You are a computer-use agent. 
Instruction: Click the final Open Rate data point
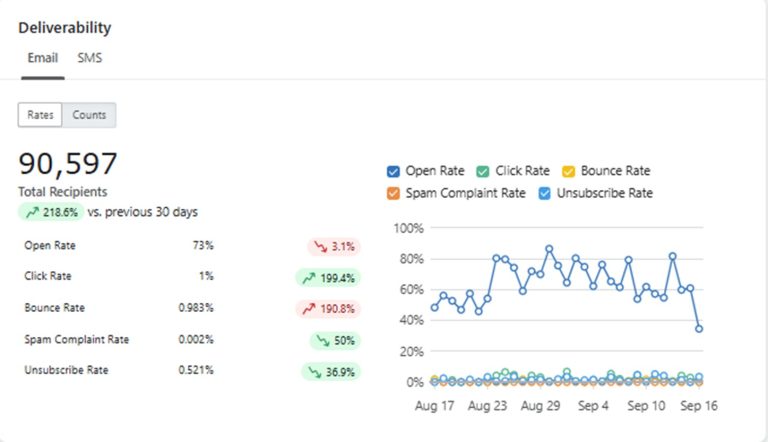699,328
